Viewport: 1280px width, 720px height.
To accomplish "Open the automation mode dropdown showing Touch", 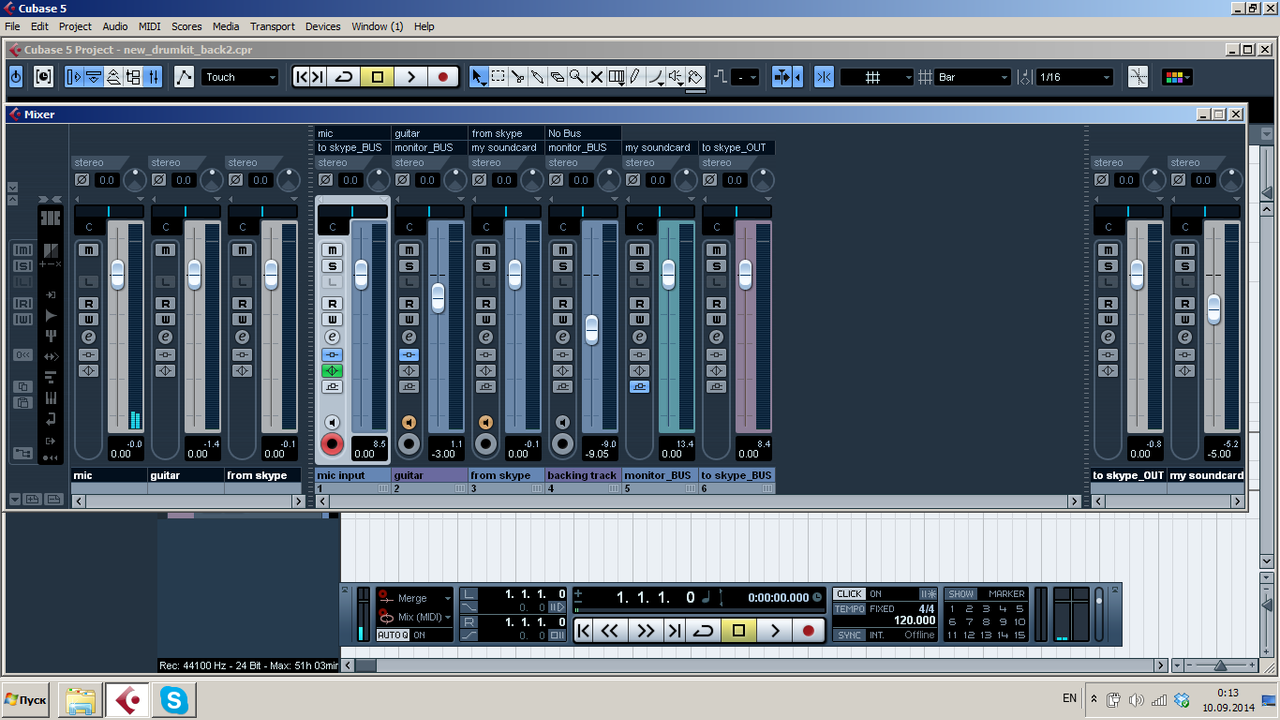I will click(x=240, y=76).
